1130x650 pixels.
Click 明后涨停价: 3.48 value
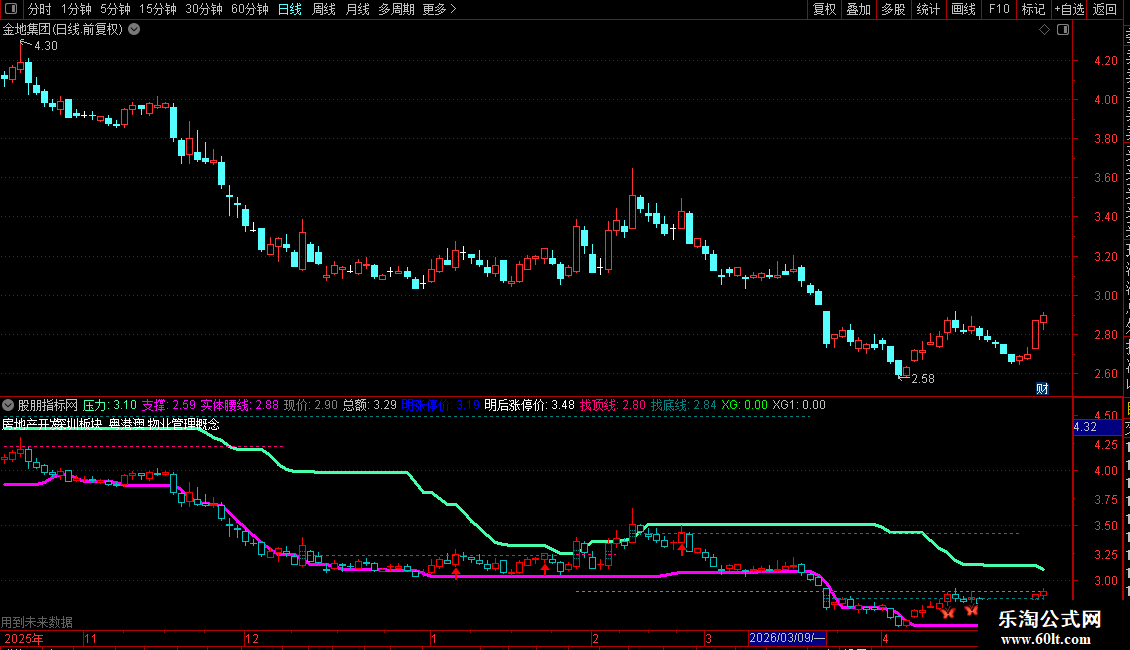pyautogui.click(x=530, y=405)
